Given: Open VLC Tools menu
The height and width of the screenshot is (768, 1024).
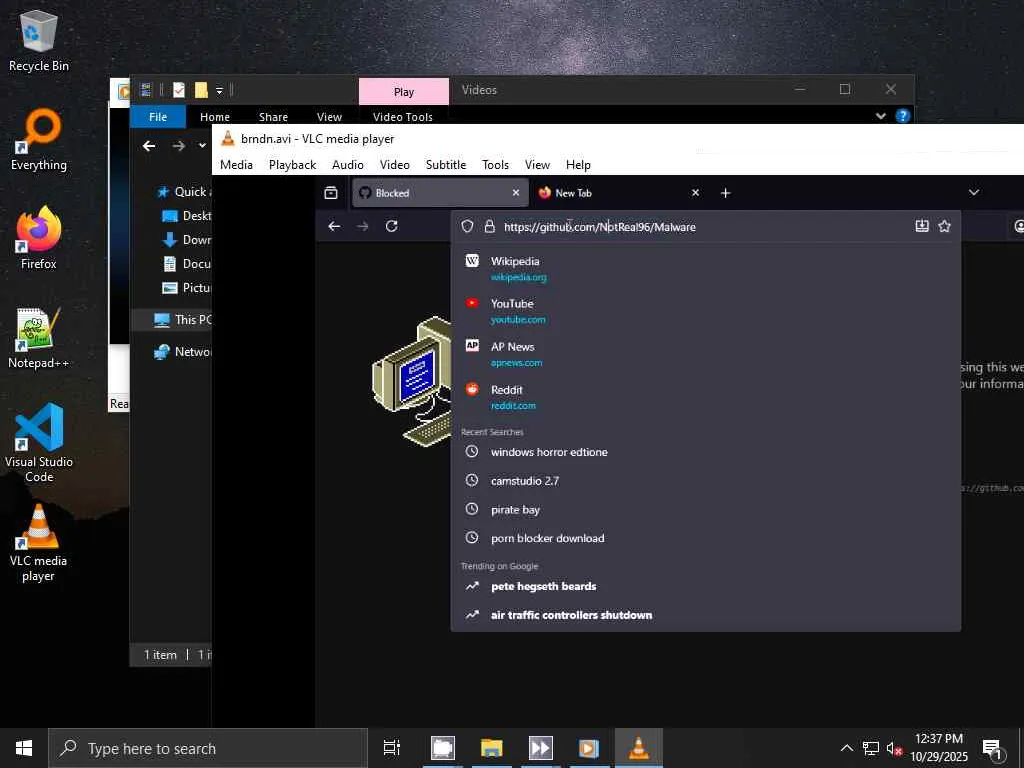Looking at the screenshot, I should pyautogui.click(x=495, y=165).
